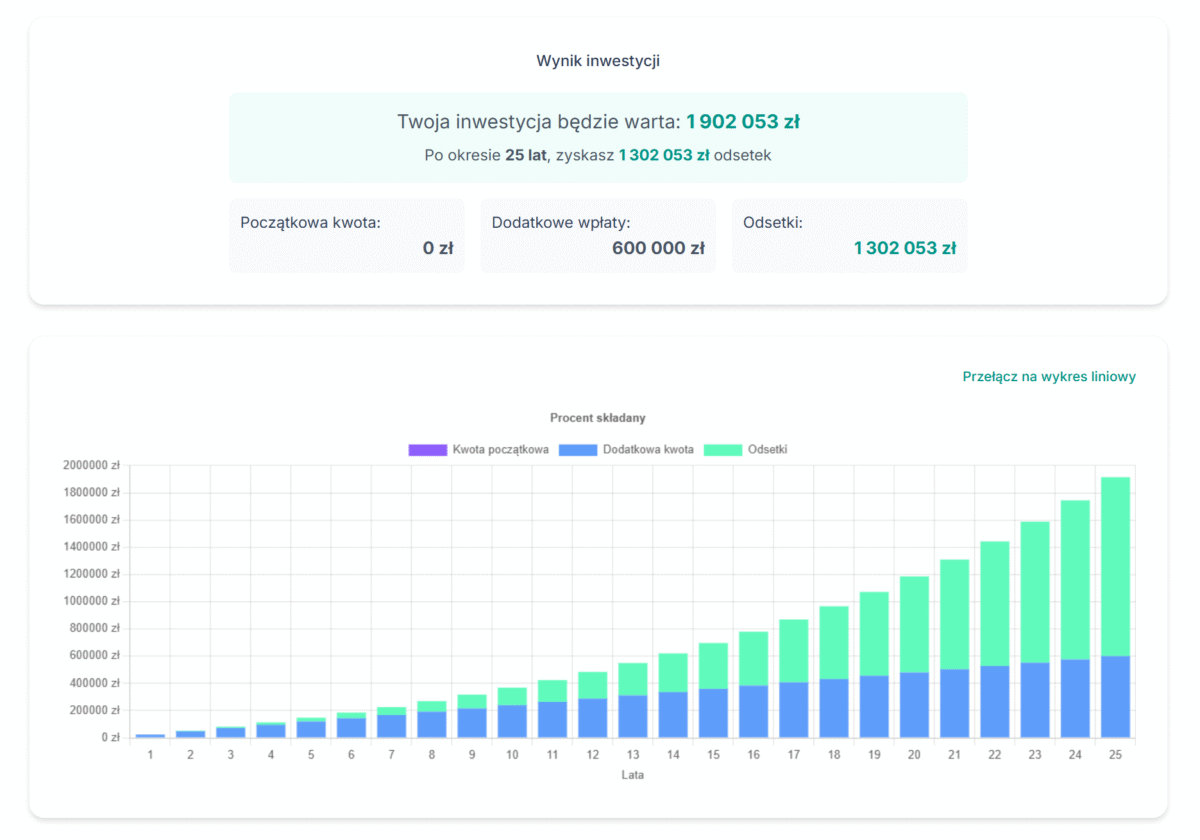Click blue deposits segment of year 25 bar
Viewport: 1200px width, 840px height.
pos(1115,697)
